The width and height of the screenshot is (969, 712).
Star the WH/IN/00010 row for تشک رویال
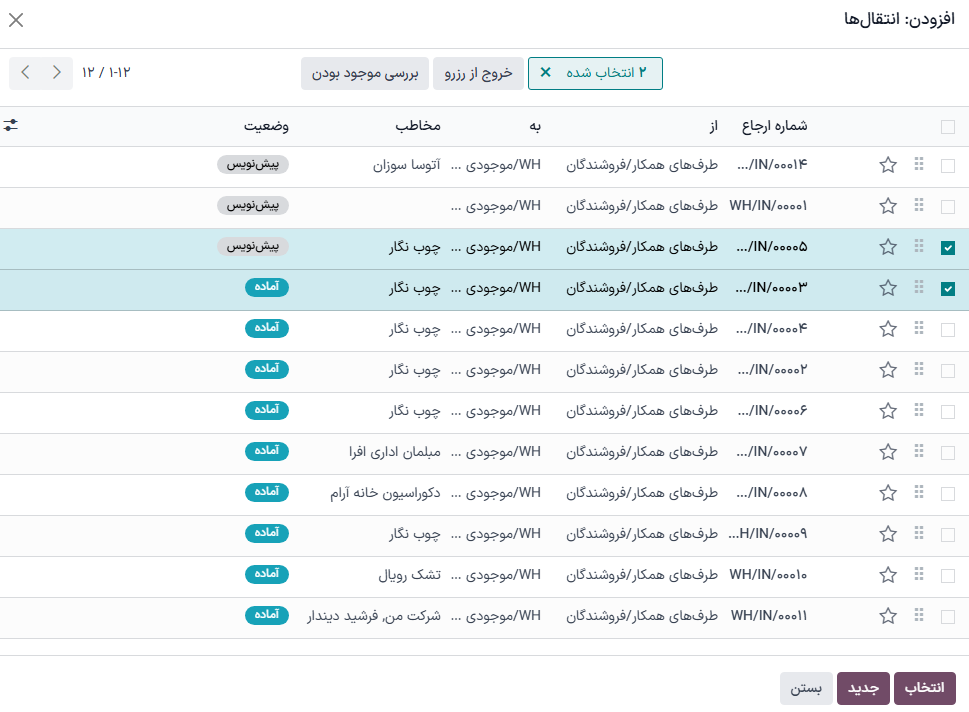887,574
